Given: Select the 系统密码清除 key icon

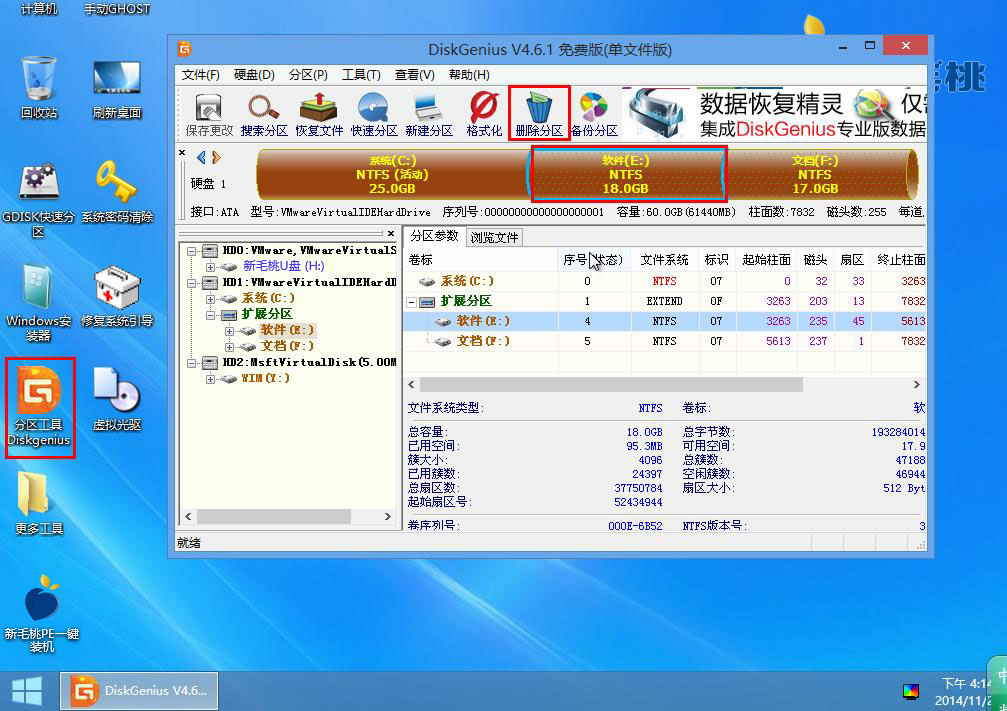Looking at the screenshot, I should (x=117, y=192).
